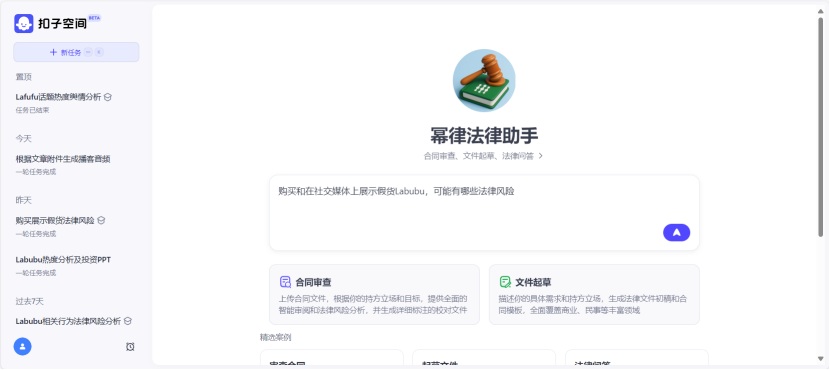Click the 合同审查 document icon

[x=285, y=282]
